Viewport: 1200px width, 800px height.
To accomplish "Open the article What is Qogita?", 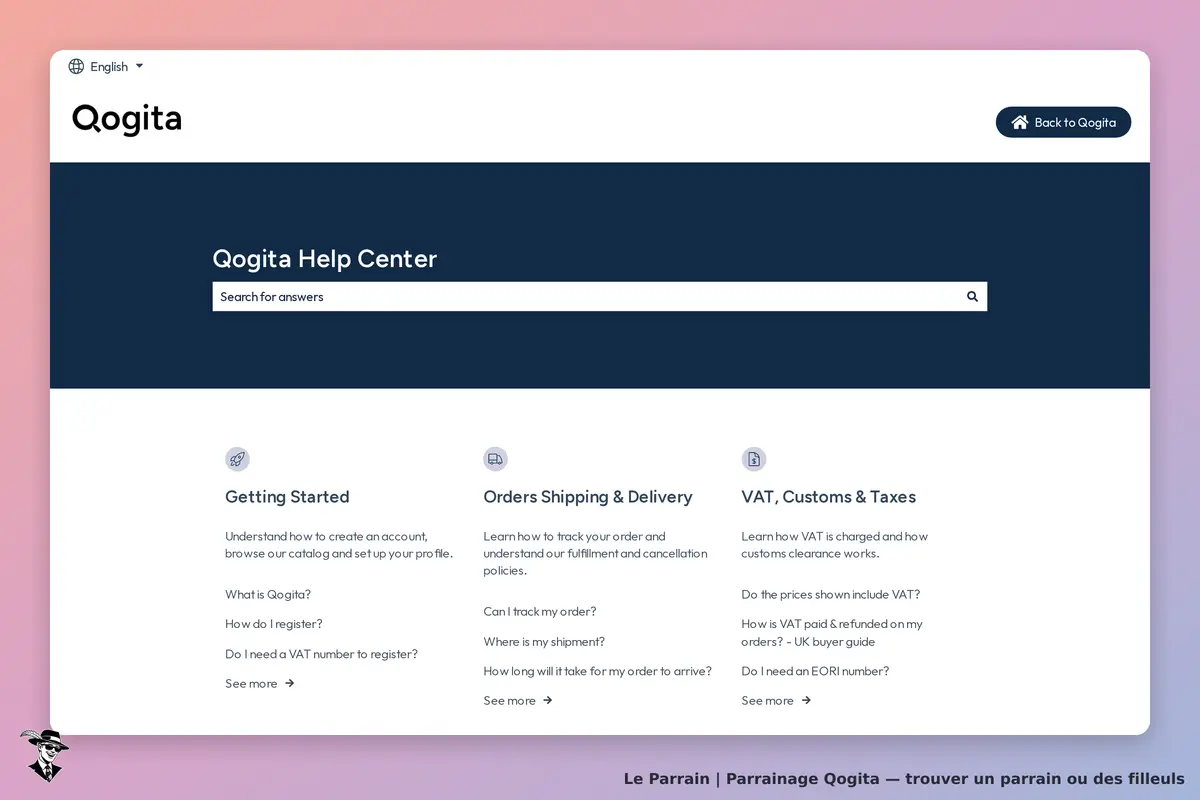I will coord(268,594).
